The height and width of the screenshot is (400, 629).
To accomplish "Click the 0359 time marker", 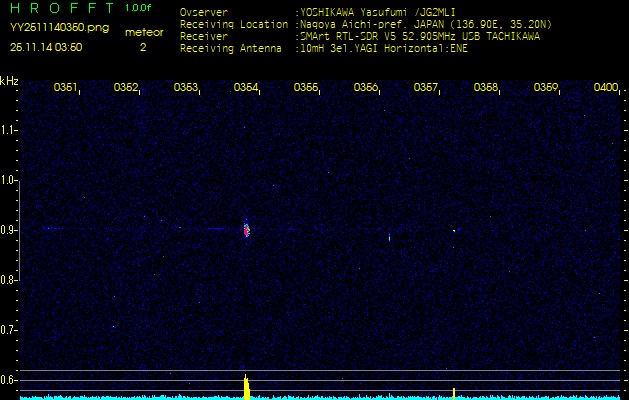I will click(546, 87).
